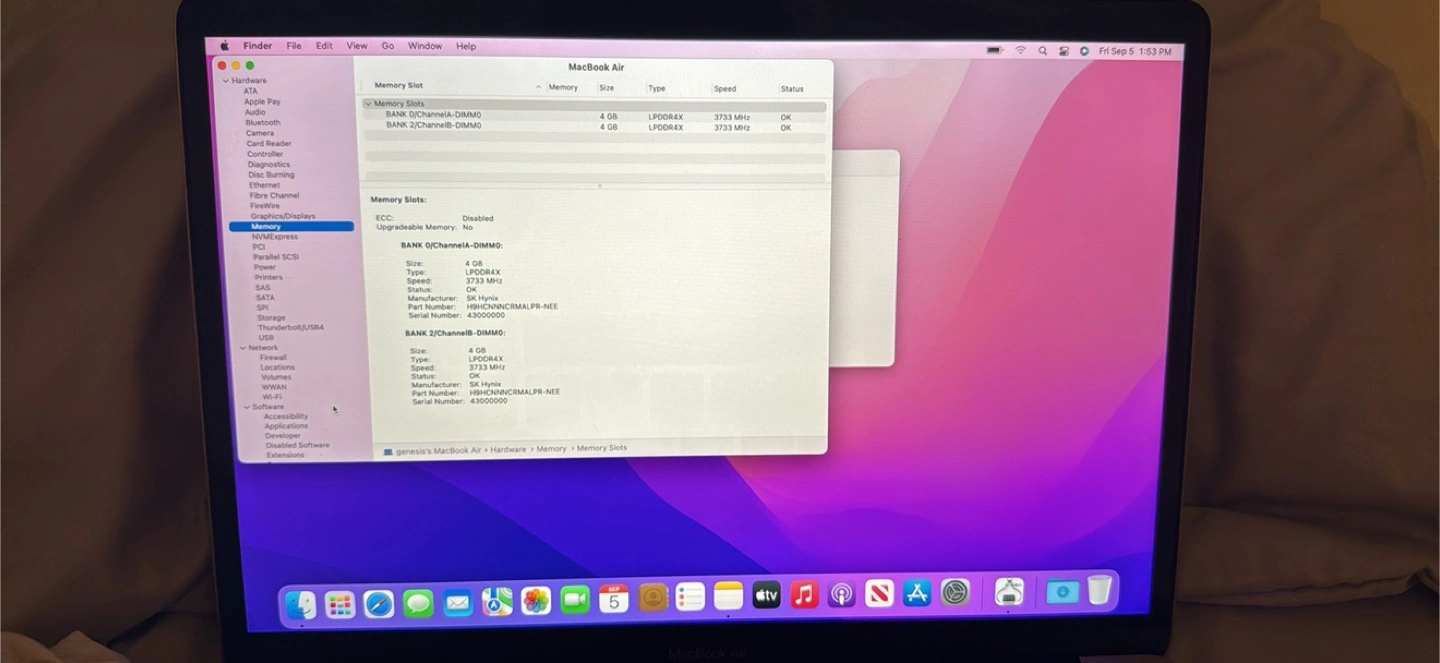Open System Preferences gear in dock
The height and width of the screenshot is (663, 1440).
tap(955, 593)
